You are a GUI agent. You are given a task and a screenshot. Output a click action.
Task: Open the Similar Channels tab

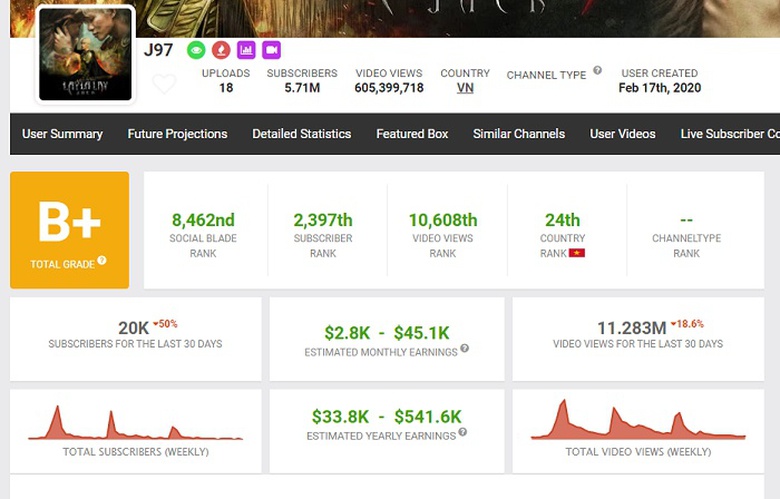pyautogui.click(x=518, y=134)
